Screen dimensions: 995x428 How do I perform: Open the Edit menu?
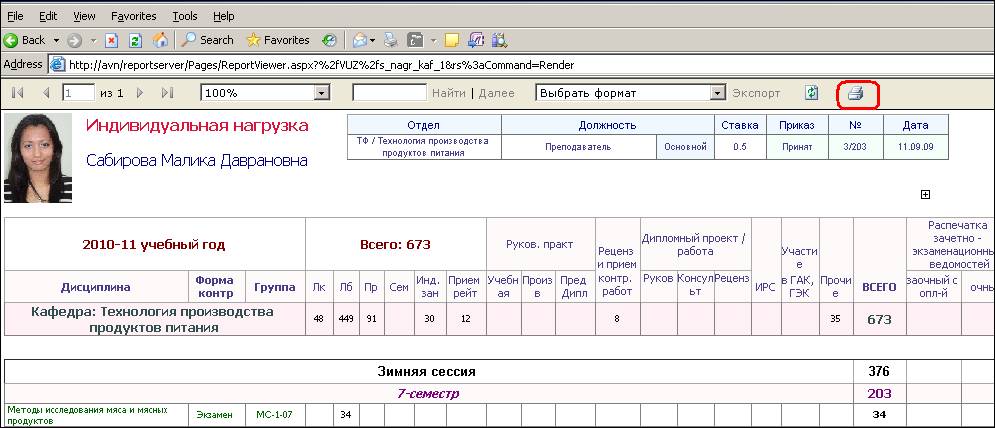pos(48,16)
